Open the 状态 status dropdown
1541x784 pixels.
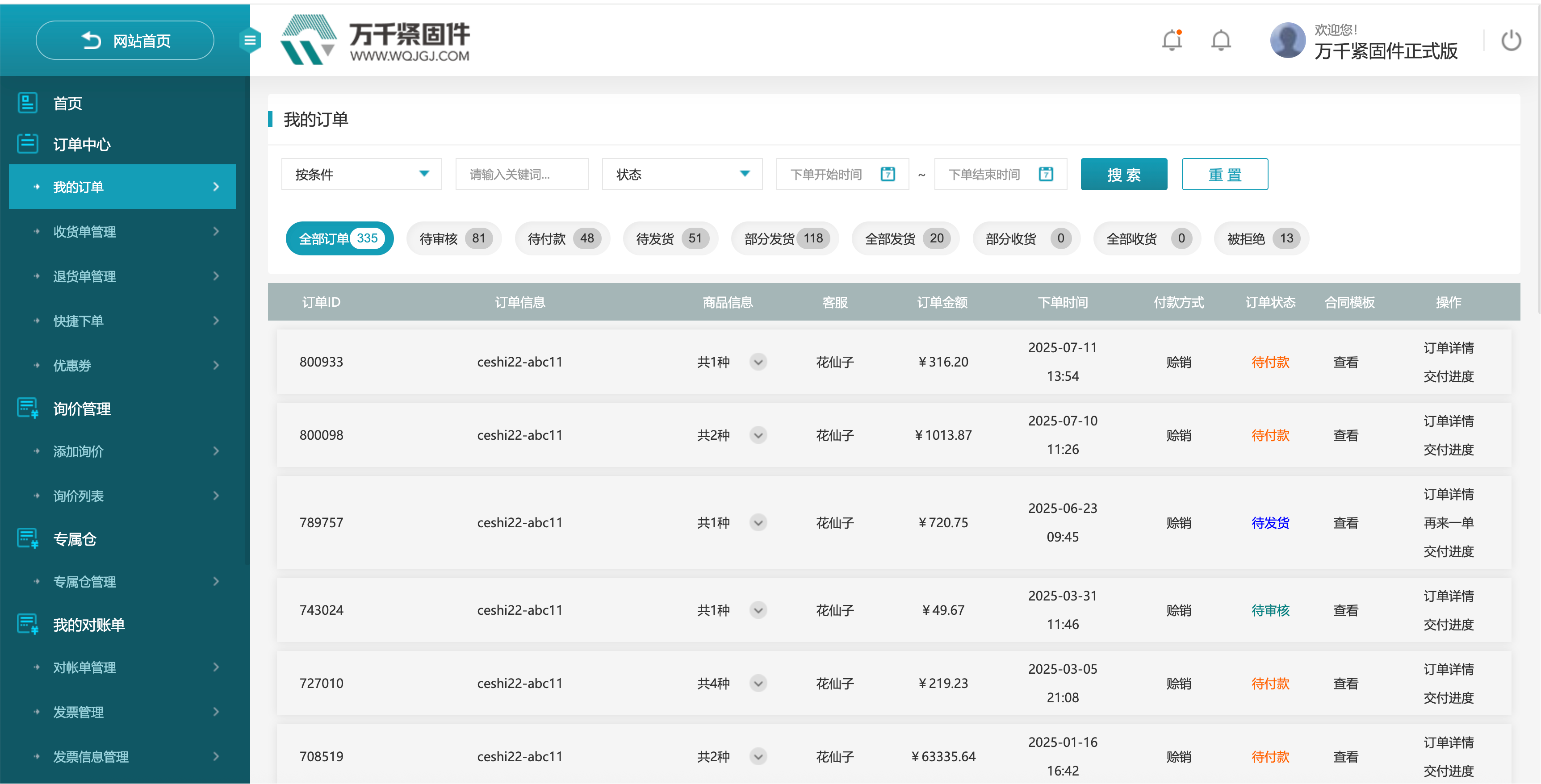(x=682, y=174)
